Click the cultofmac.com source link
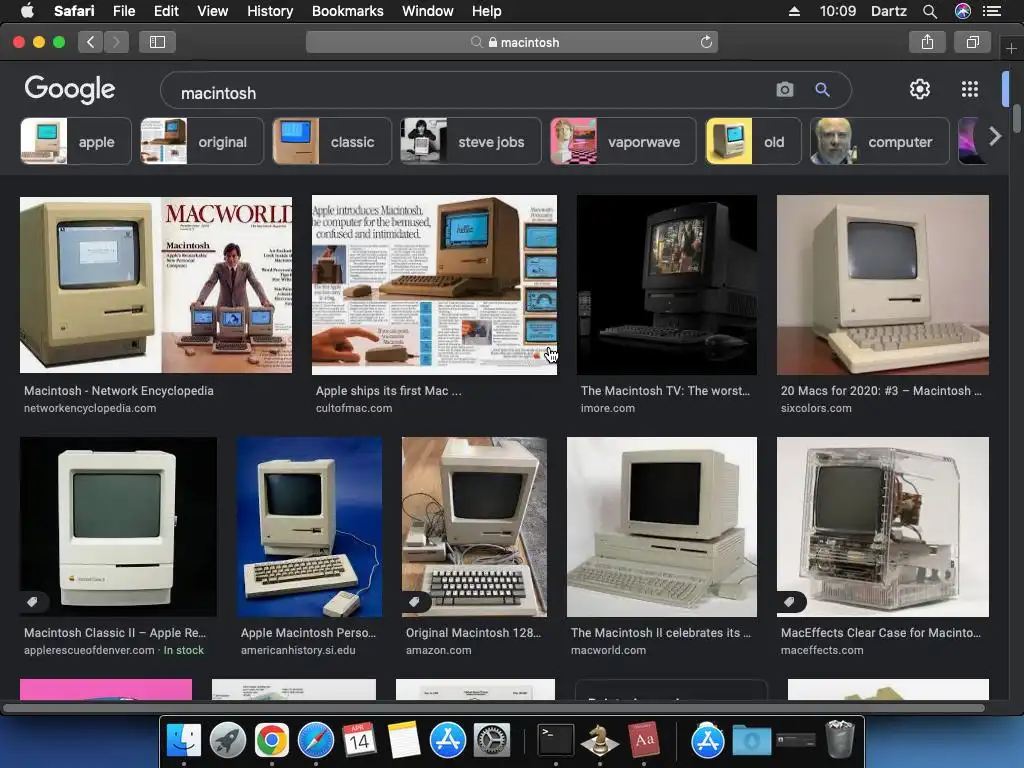The height and width of the screenshot is (768, 1024). click(354, 408)
